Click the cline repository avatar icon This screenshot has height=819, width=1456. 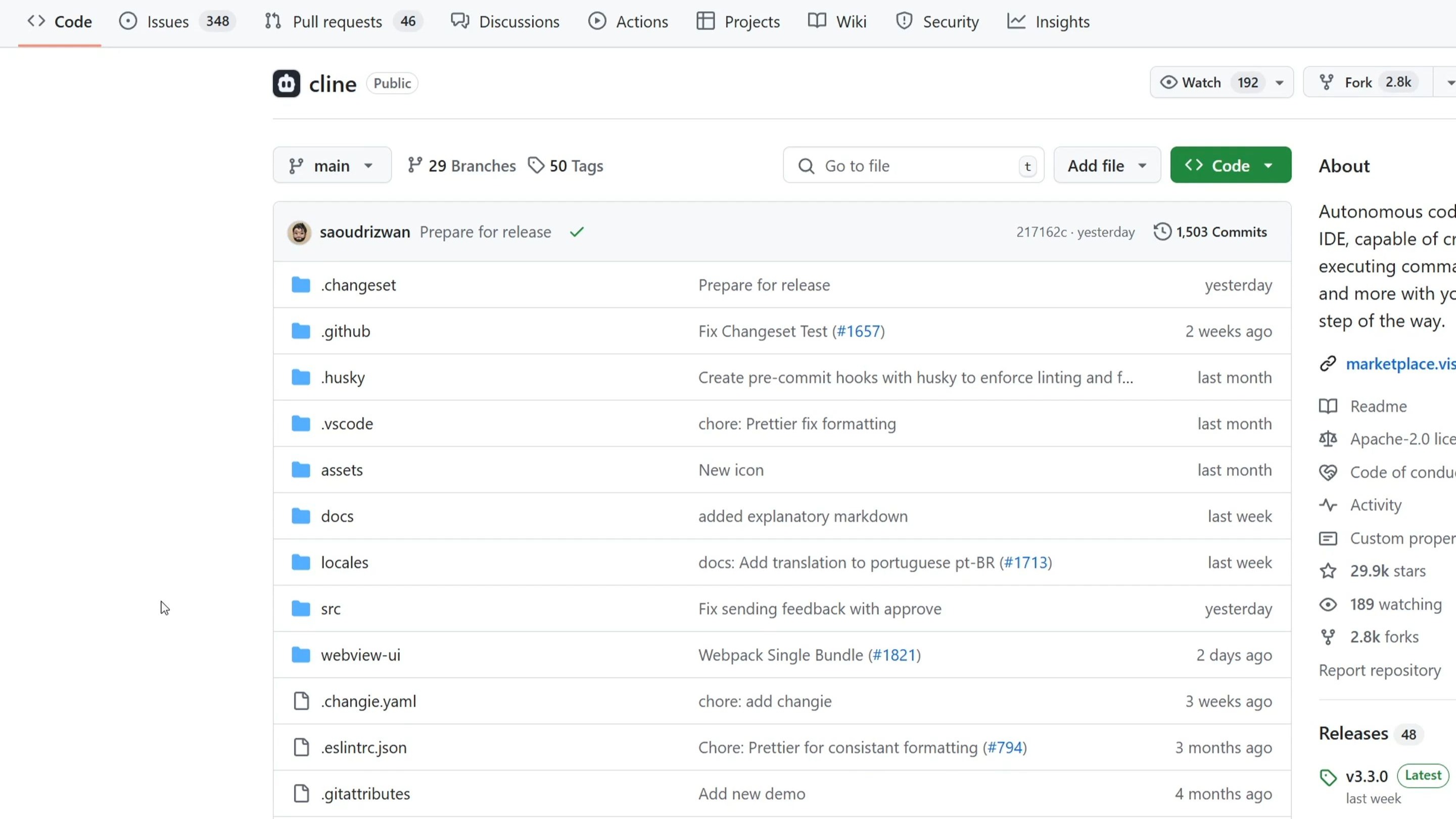(x=286, y=84)
